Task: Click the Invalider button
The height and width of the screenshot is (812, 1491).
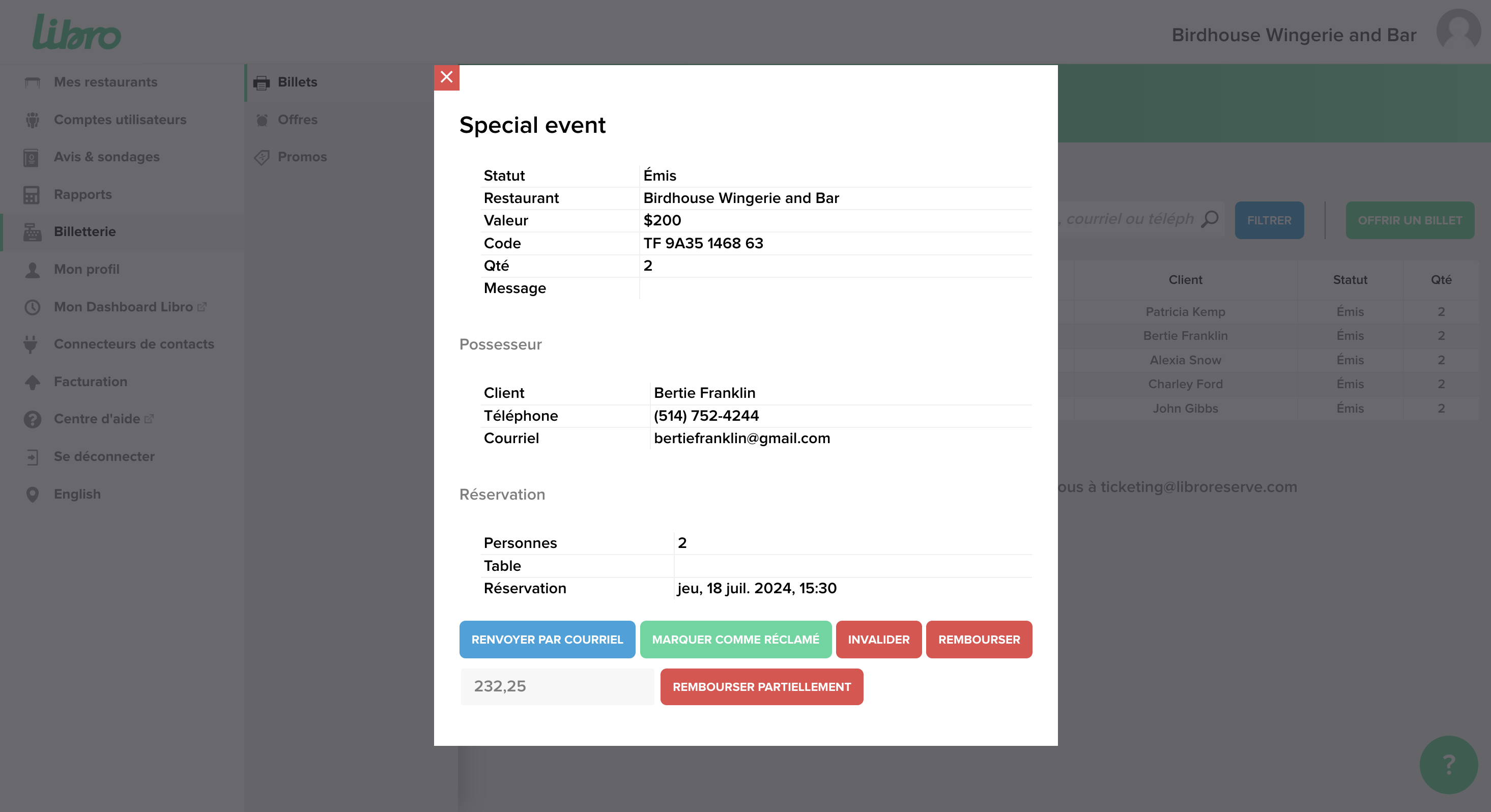Action: pos(878,640)
